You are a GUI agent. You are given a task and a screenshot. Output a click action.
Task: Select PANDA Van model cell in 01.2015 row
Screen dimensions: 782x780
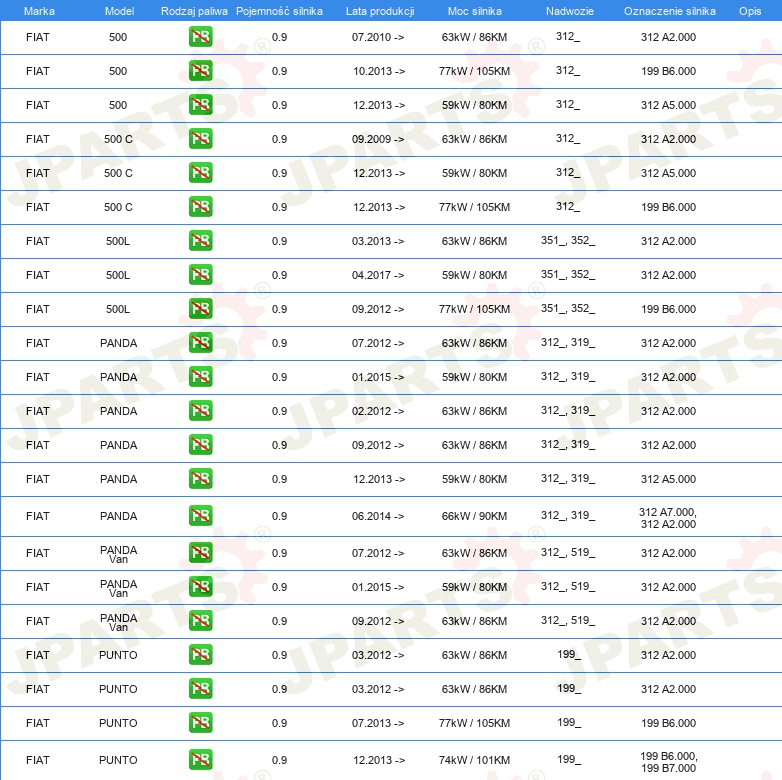[x=118, y=588]
